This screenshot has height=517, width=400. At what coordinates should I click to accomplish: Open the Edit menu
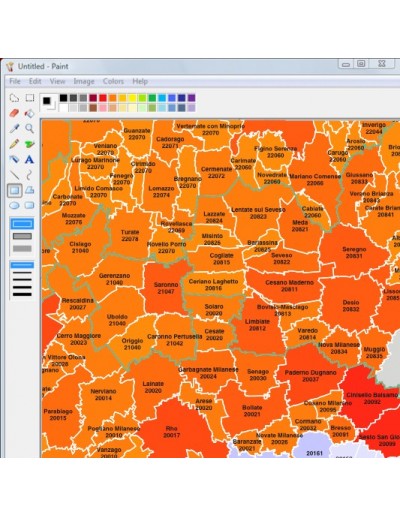click(x=35, y=81)
